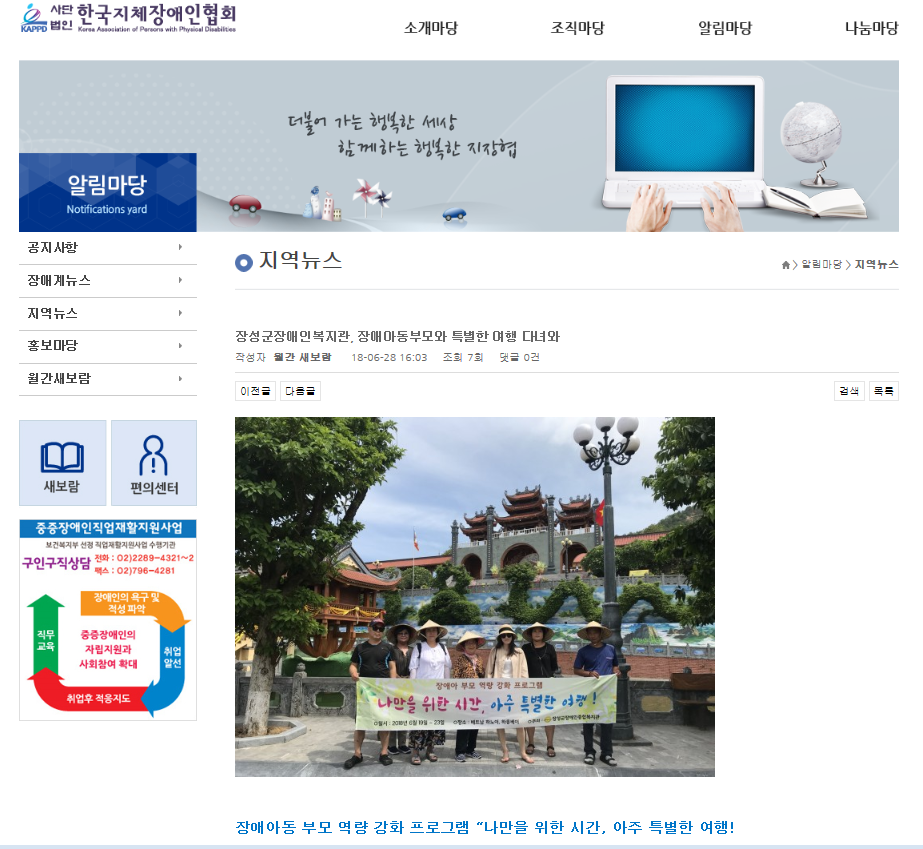This screenshot has width=923, height=849.
Task: Open the 조직마당 top menu
Action: click(x=578, y=28)
